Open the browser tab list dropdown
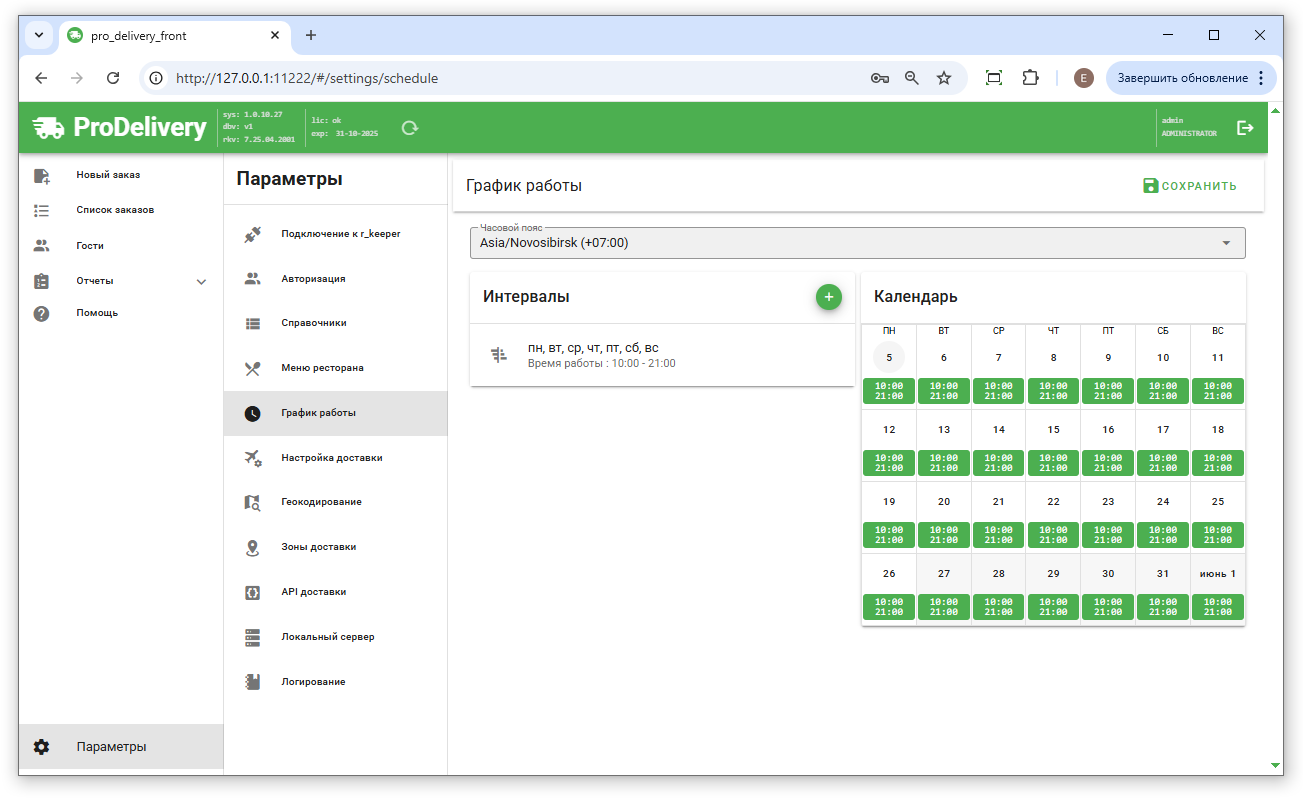The image size is (1303, 800). 39,35
